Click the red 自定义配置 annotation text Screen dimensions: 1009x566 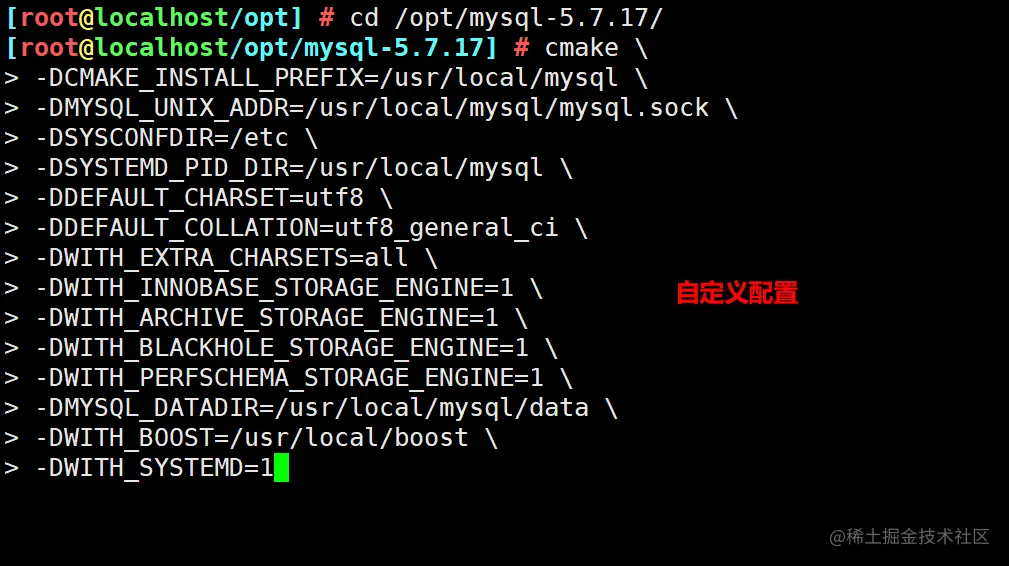click(x=737, y=293)
